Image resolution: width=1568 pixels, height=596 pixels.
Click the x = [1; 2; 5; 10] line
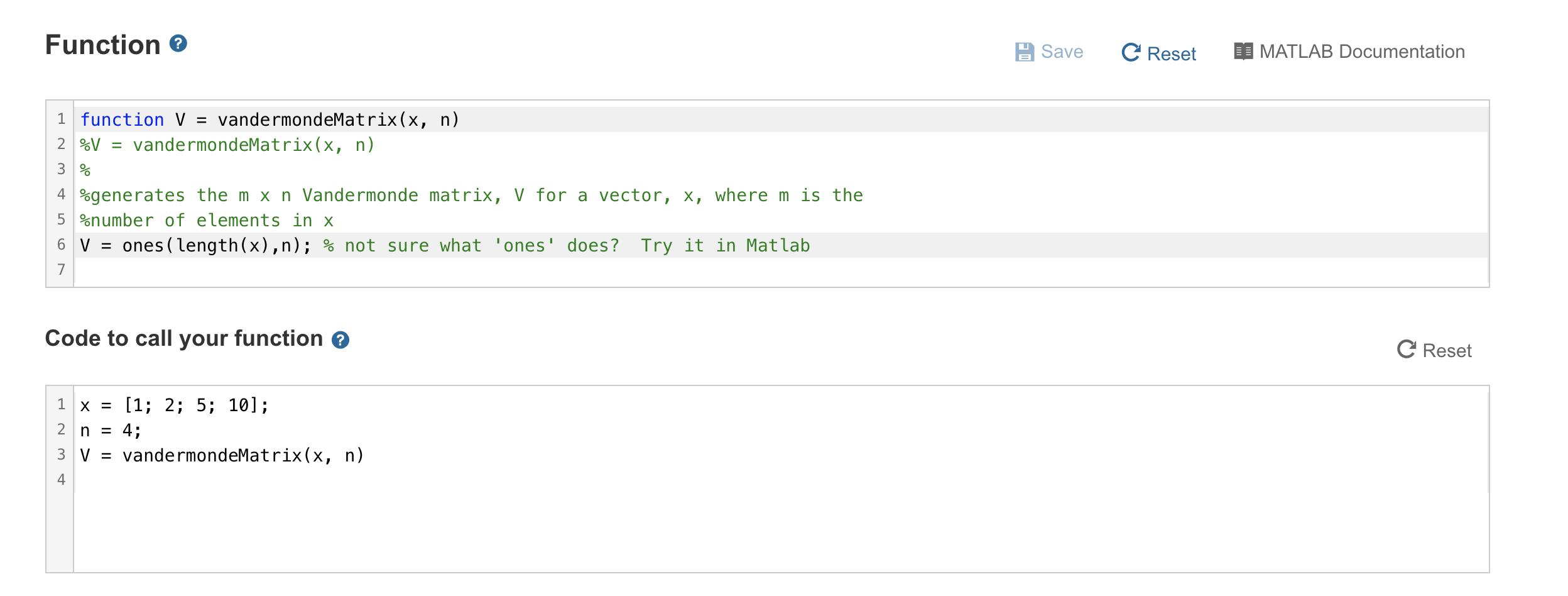175,406
